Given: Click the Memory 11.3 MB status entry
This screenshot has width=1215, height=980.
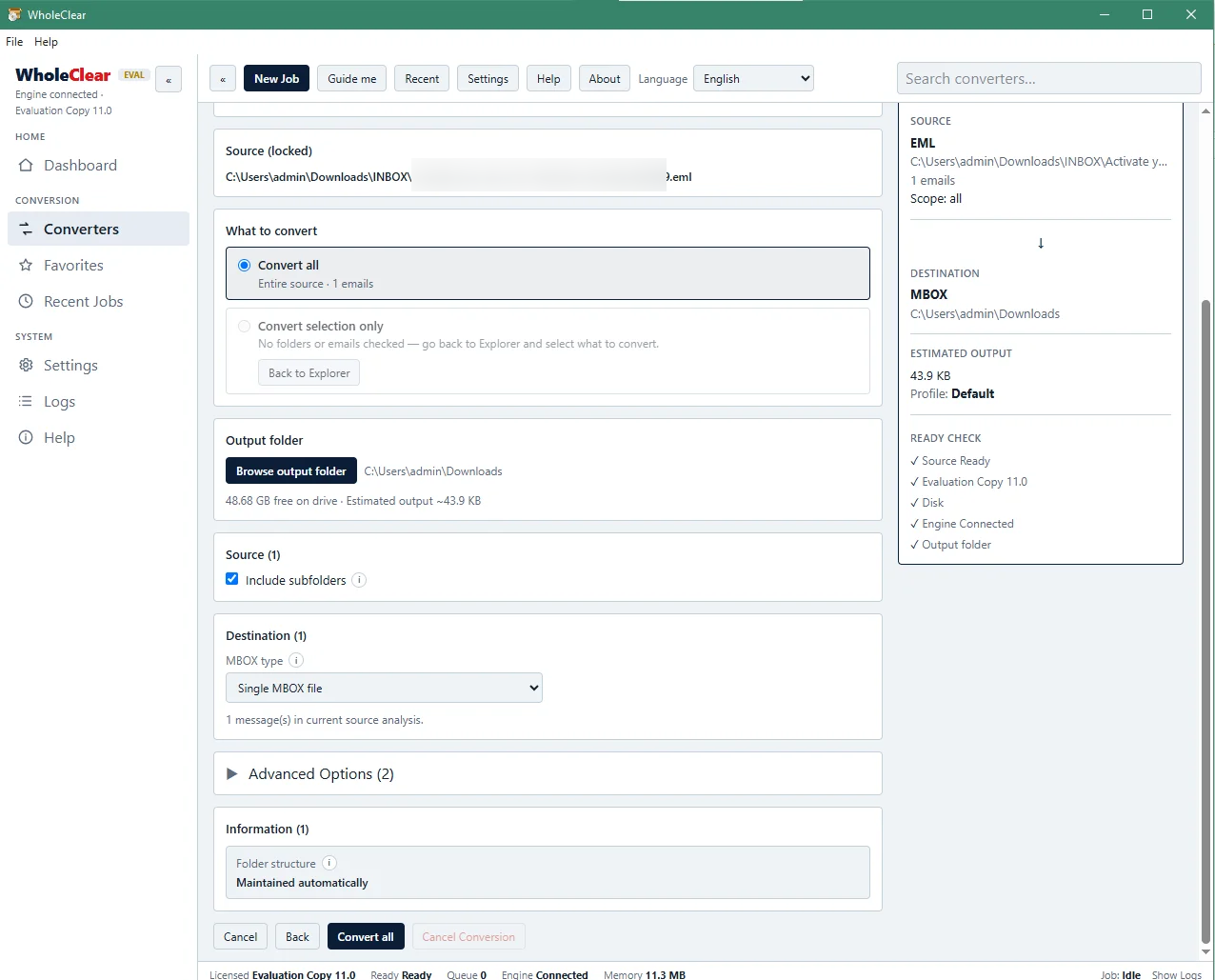Looking at the screenshot, I should tap(645, 974).
